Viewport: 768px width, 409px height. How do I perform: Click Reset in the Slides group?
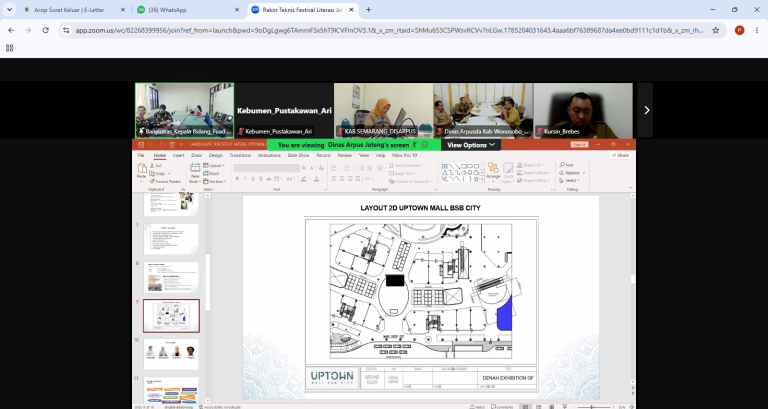212,173
